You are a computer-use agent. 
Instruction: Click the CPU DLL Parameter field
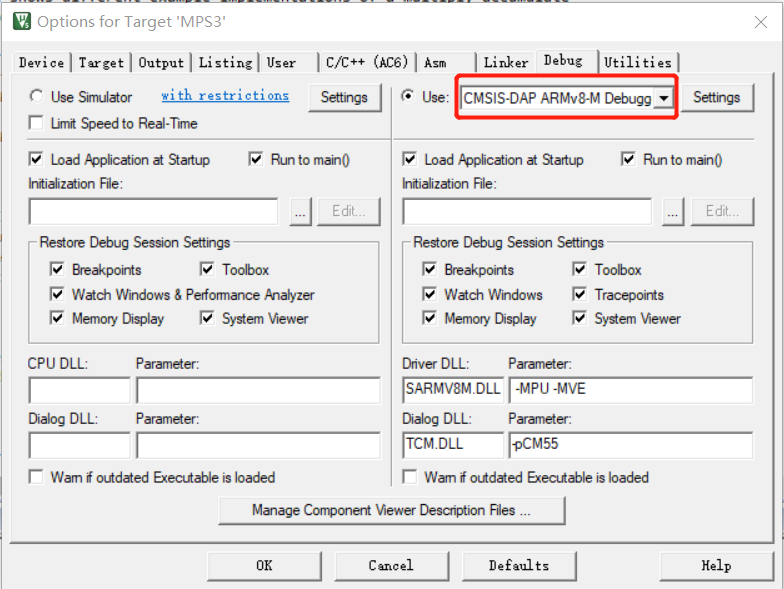pos(258,390)
